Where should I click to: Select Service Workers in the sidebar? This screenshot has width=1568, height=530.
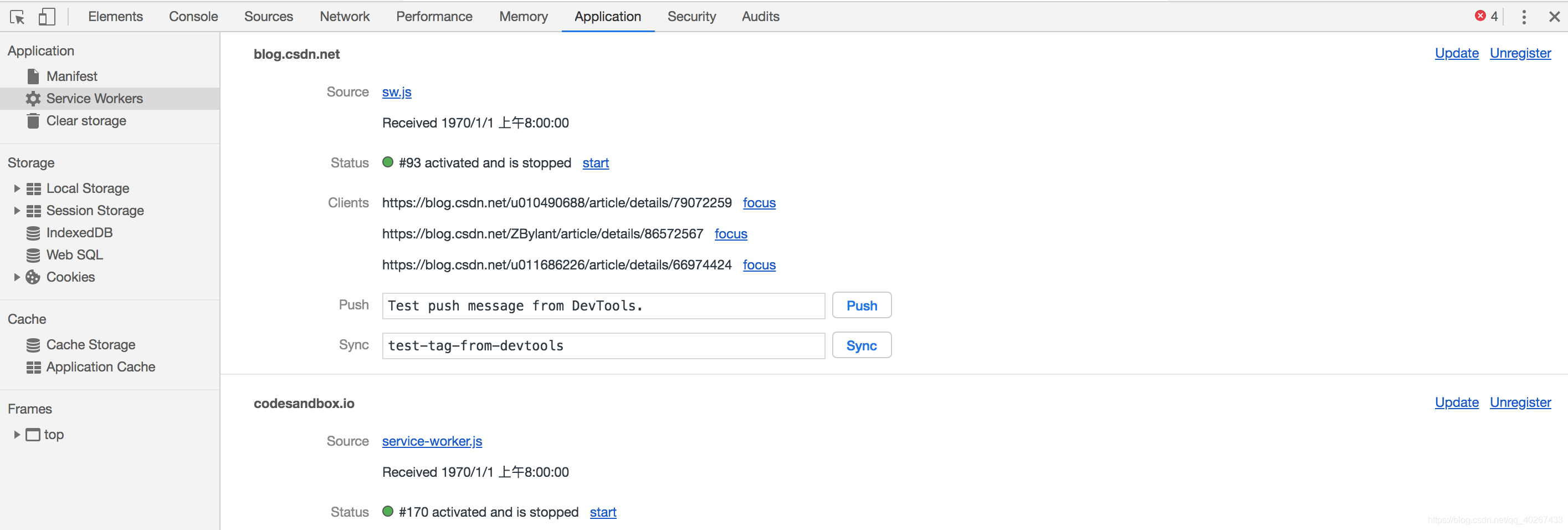110,99
